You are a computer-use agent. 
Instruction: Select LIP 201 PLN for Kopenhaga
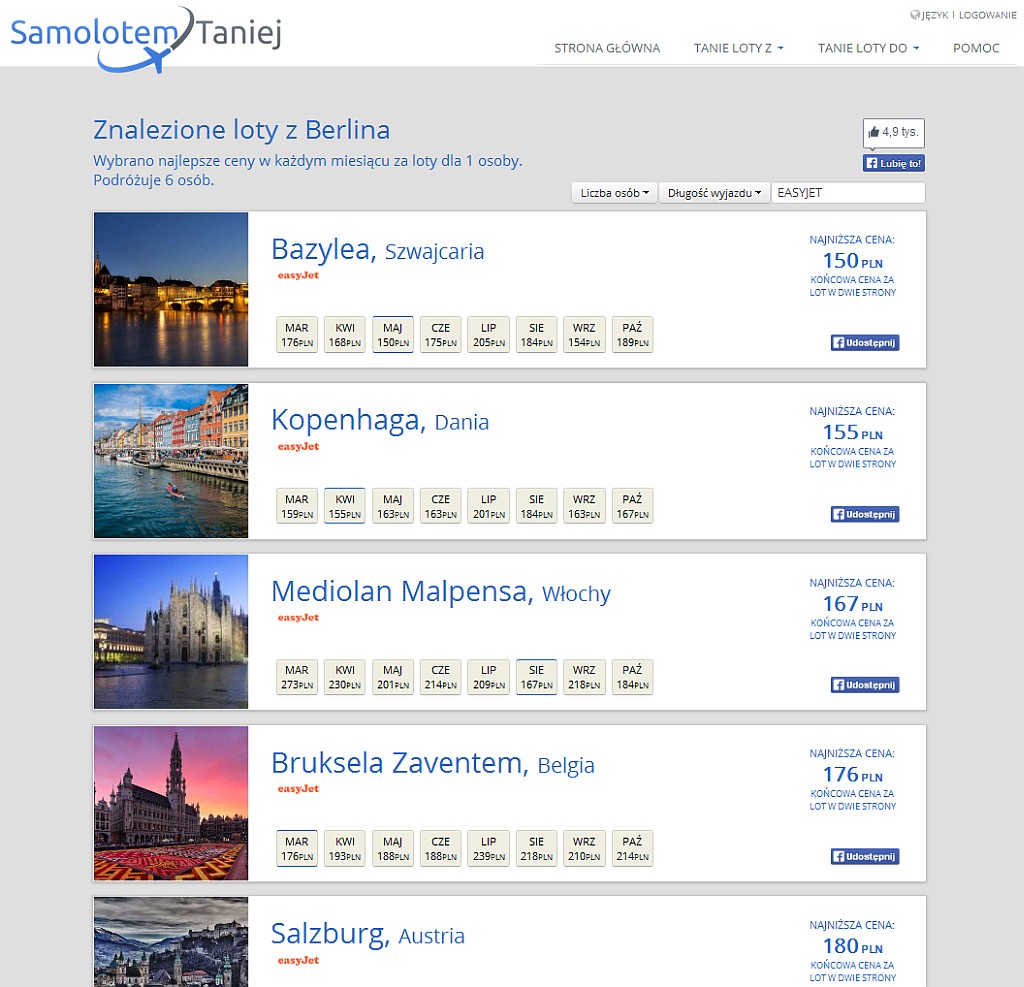point(488,506)
